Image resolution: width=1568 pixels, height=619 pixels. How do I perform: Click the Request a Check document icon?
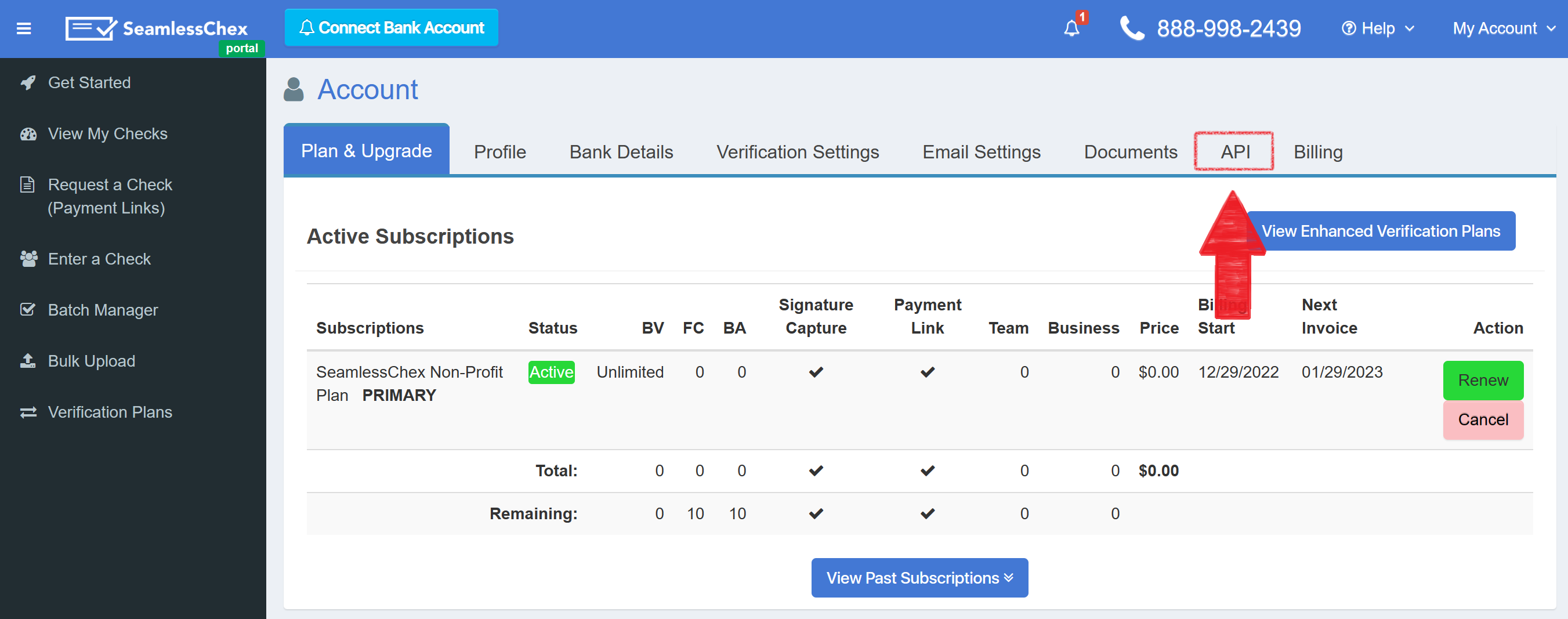click(27, 184)
